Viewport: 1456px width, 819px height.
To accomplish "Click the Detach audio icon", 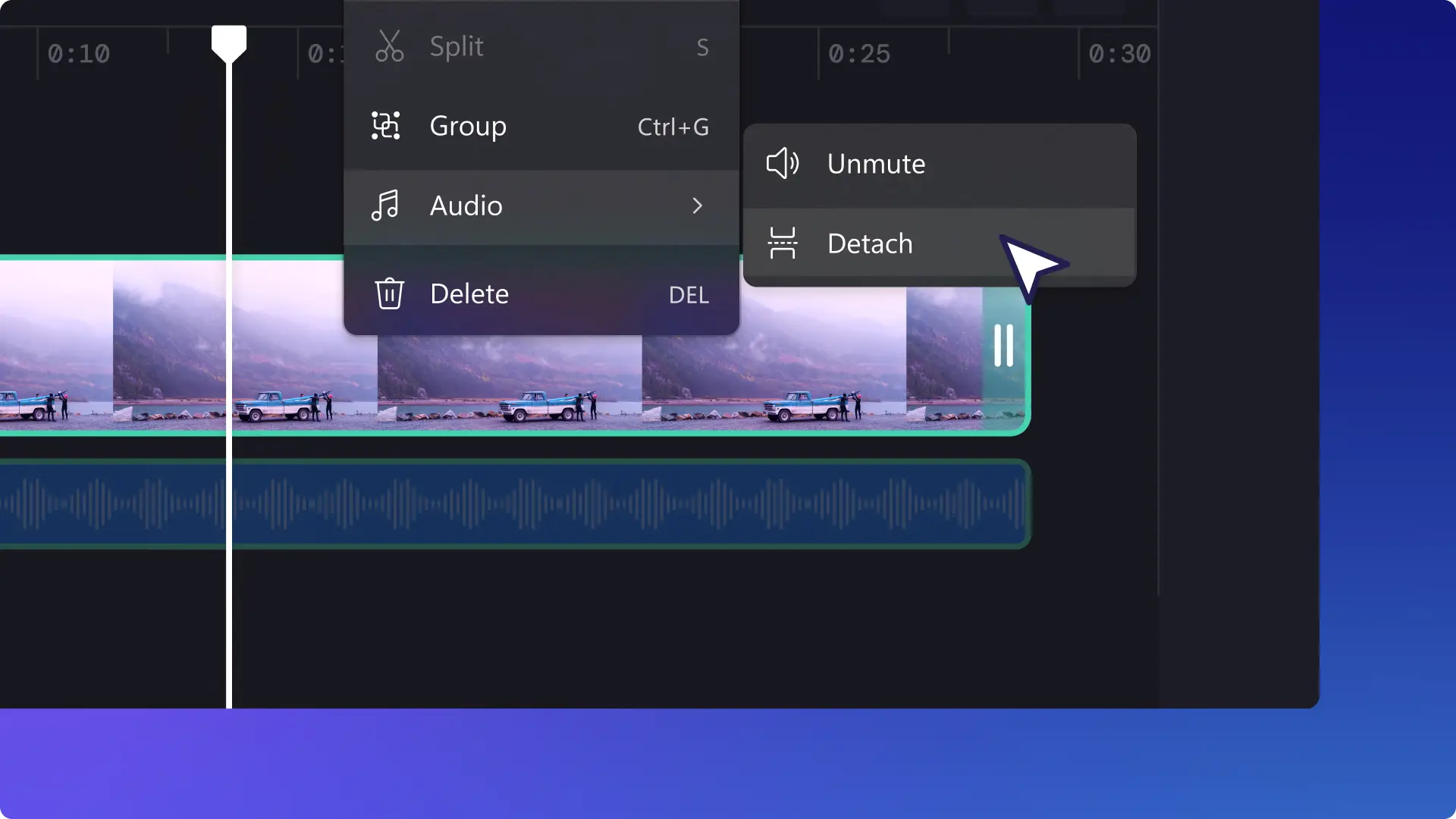I will click(783, 243).
